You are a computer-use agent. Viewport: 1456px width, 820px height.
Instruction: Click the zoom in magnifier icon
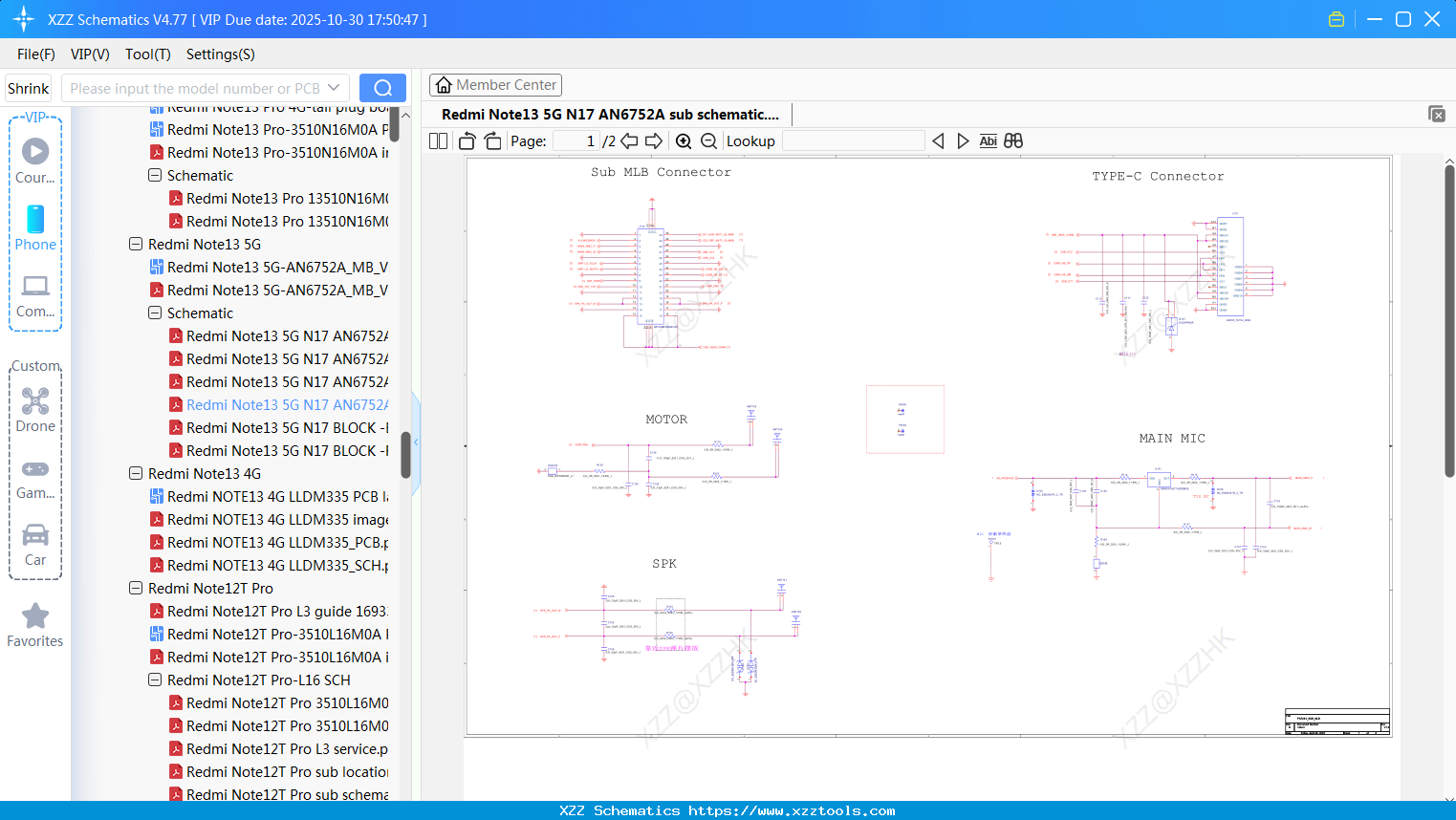tap(684, 141)
